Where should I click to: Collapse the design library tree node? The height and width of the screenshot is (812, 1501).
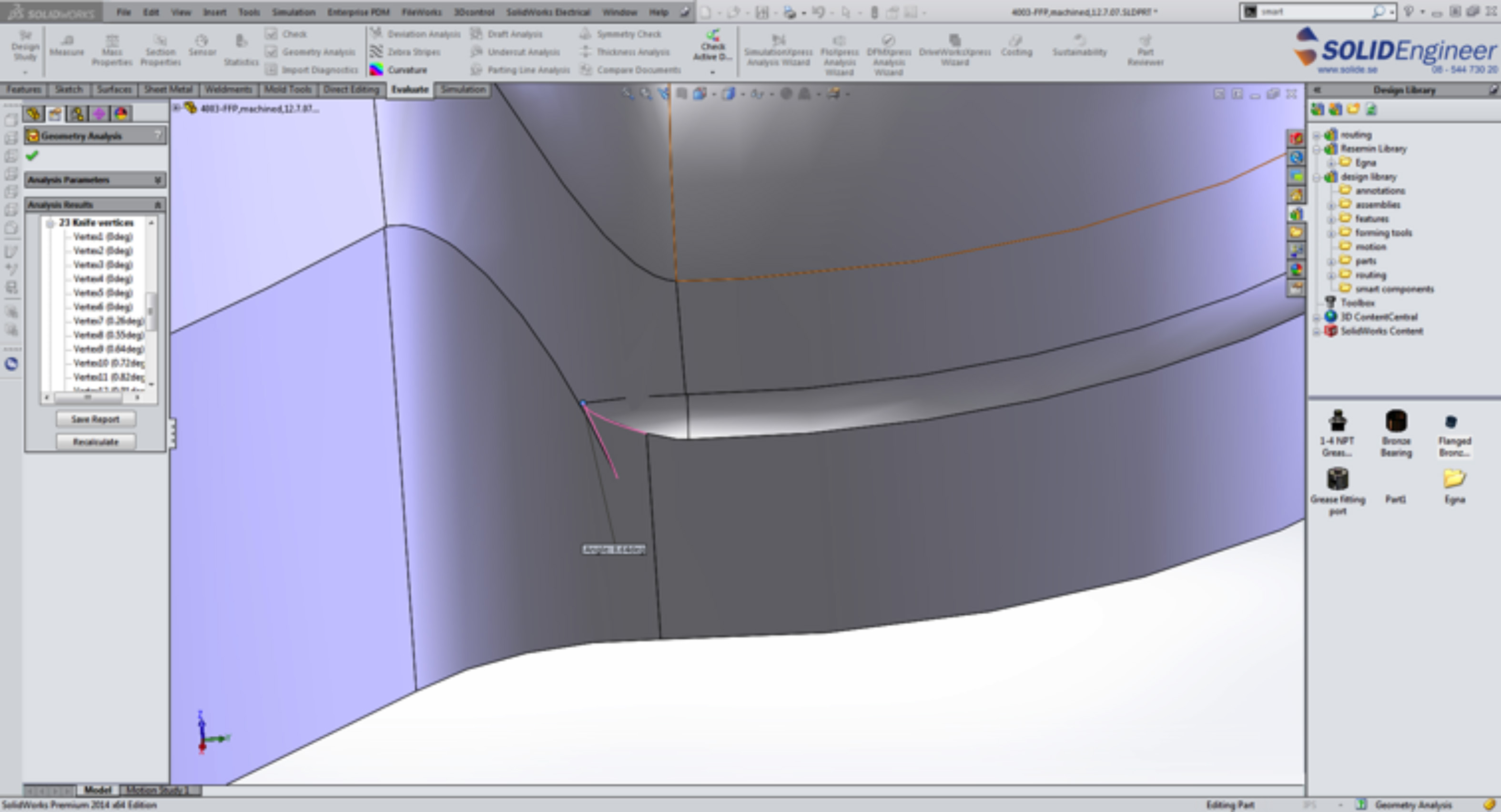[1316, 177]
